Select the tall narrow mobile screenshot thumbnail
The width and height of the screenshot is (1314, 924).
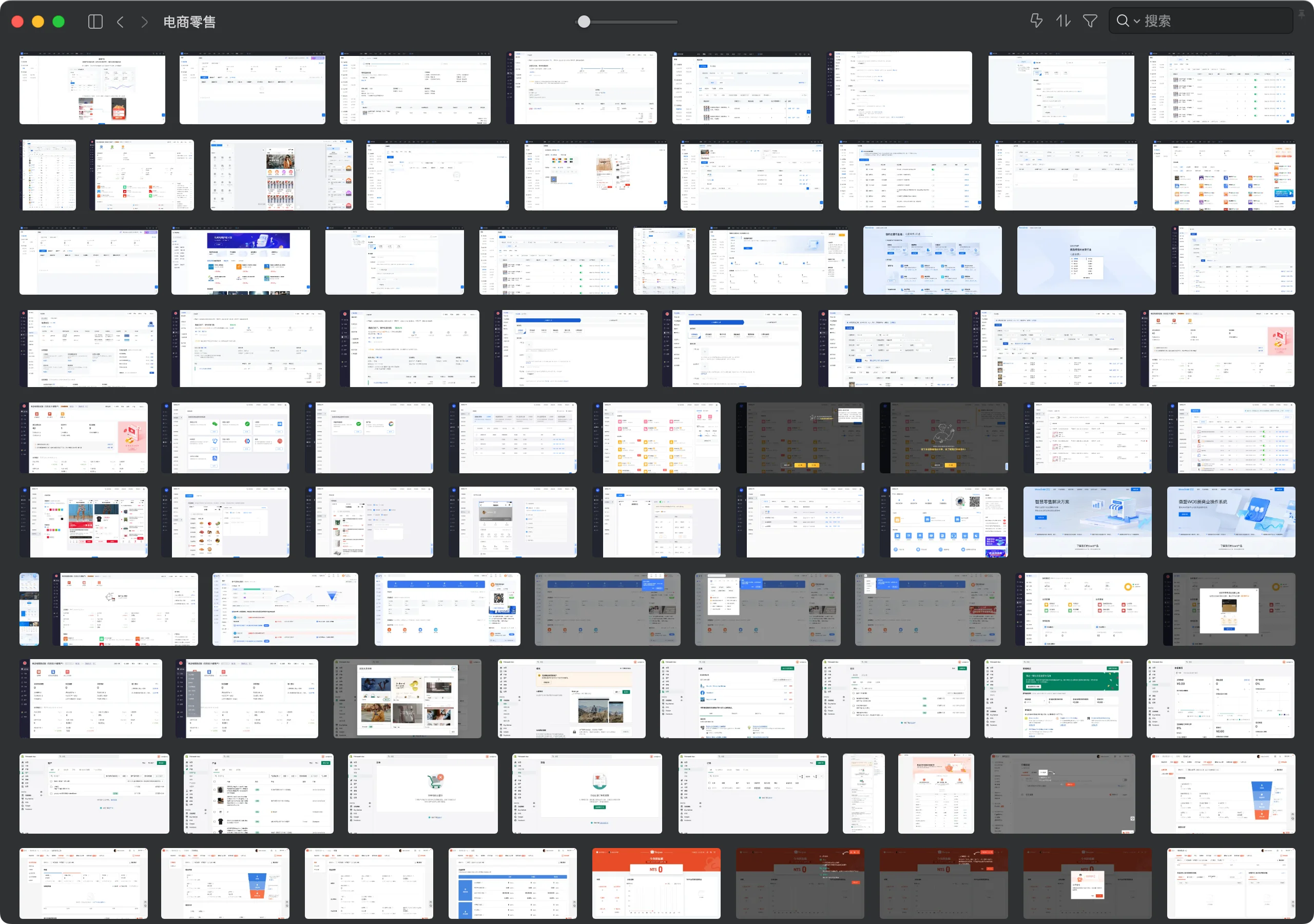[29, 609]
